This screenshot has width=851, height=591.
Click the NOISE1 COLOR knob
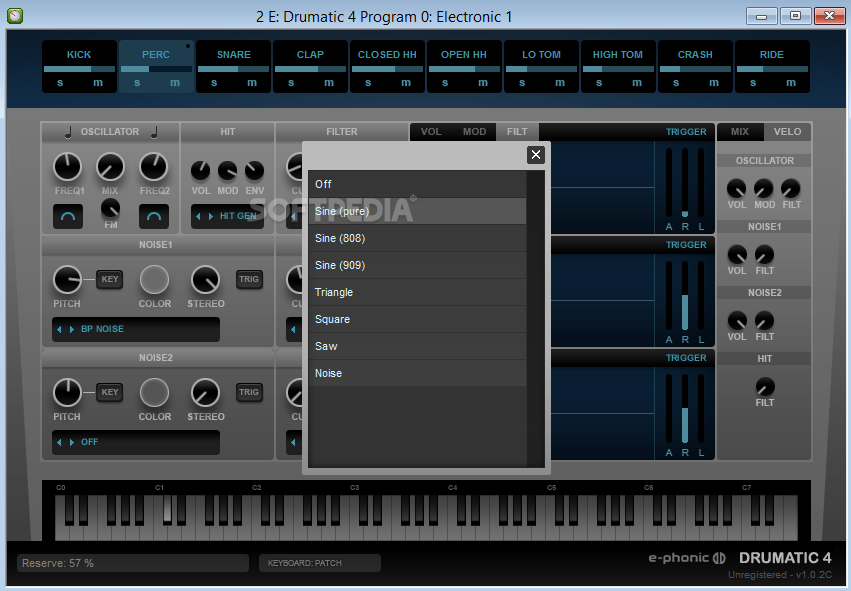tap(154, 279)
